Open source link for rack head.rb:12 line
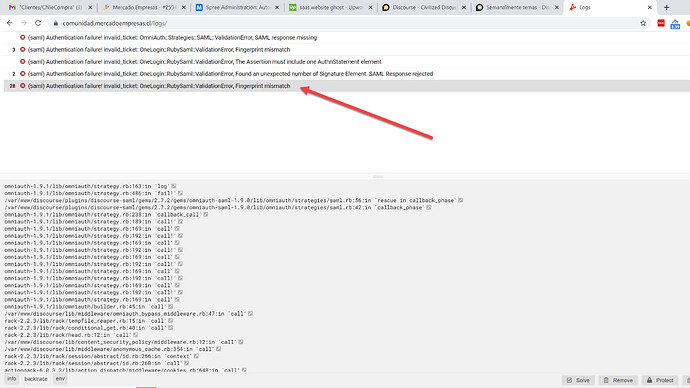The height and width of the screenshot is (388, 690). point(136,335)
